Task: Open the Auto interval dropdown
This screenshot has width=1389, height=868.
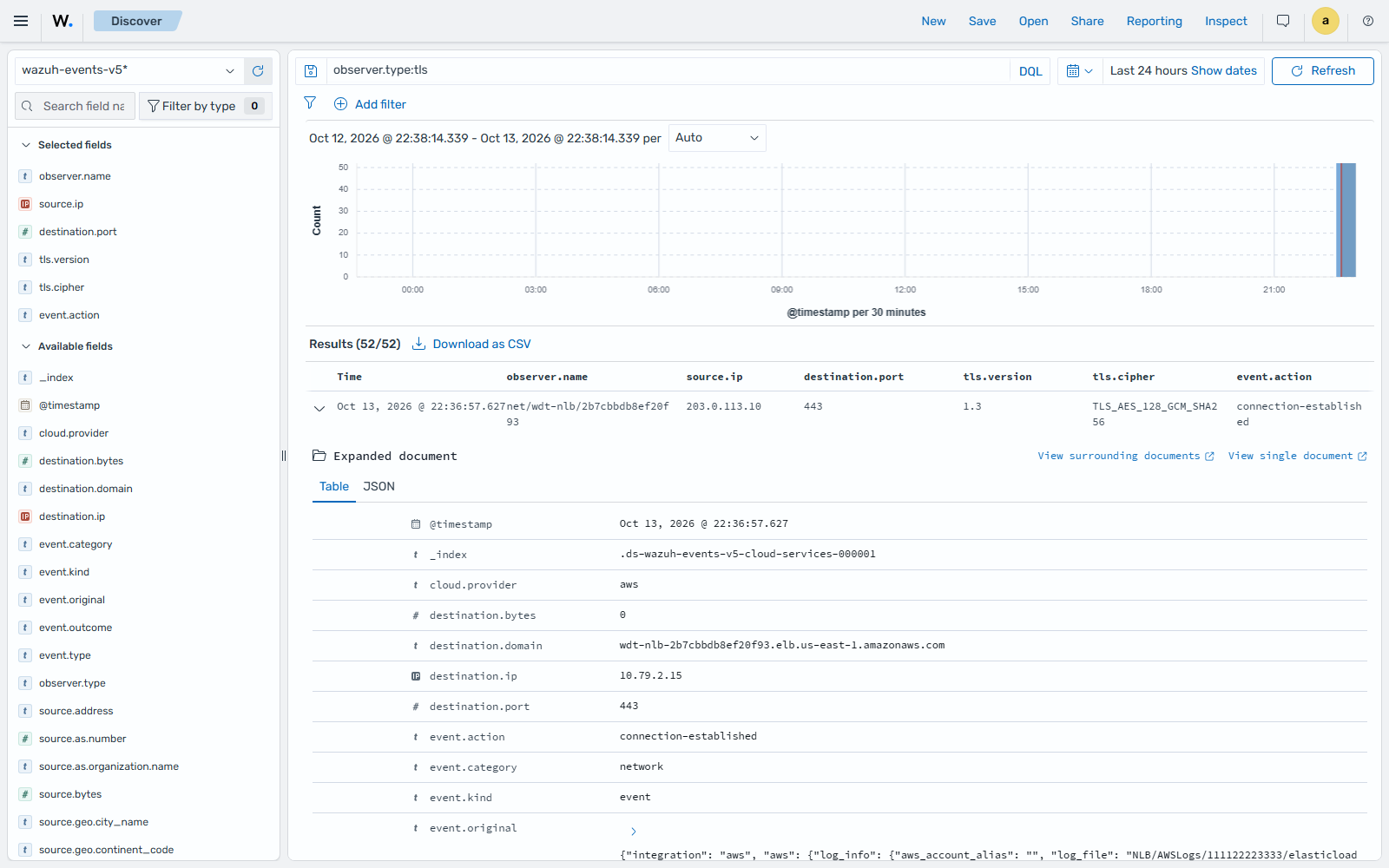Action: [x=717, y=138]
